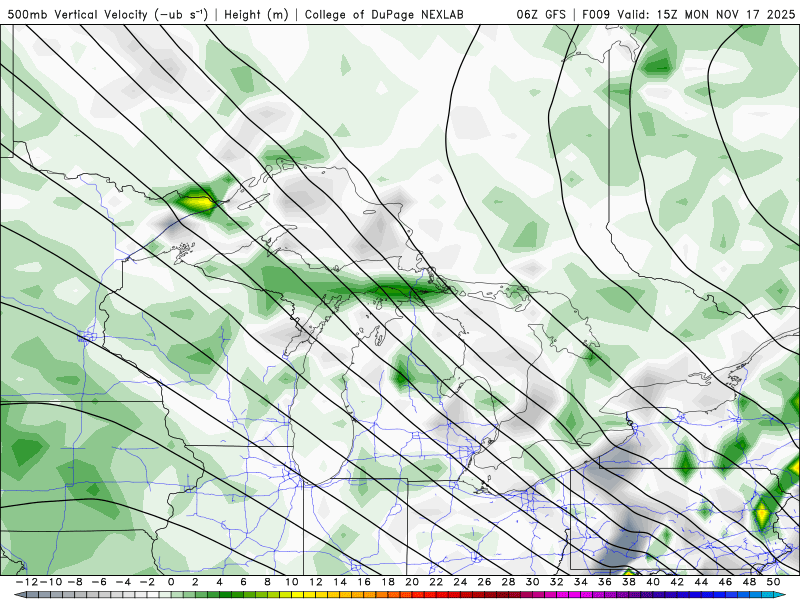Click the '46' value on the color scale

click(x=725, y=582)
